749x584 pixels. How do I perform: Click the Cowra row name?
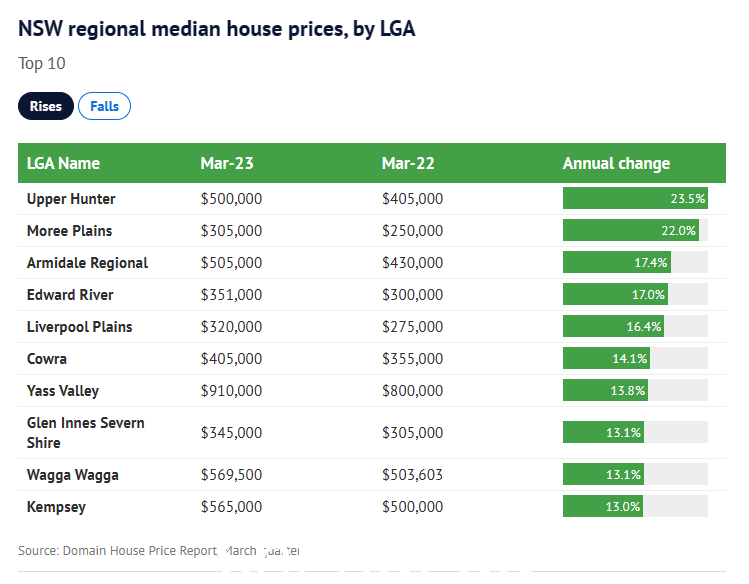tap(47, 359)
